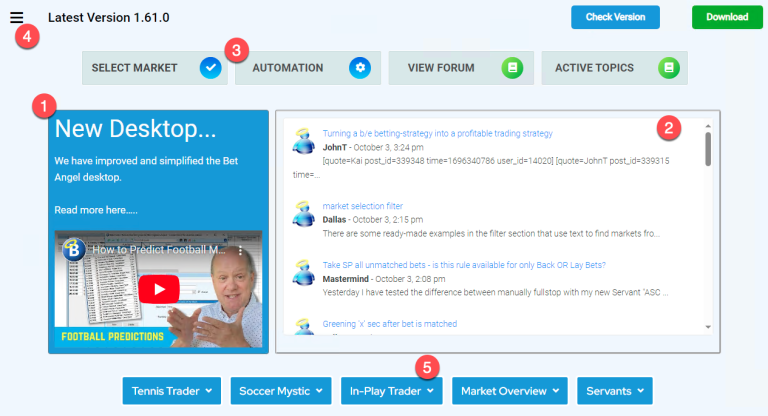Viewport: 768px width, 416px height.
Task: Open 'Greening x sec after bet is matched' topic
Action: click(389, 323)
